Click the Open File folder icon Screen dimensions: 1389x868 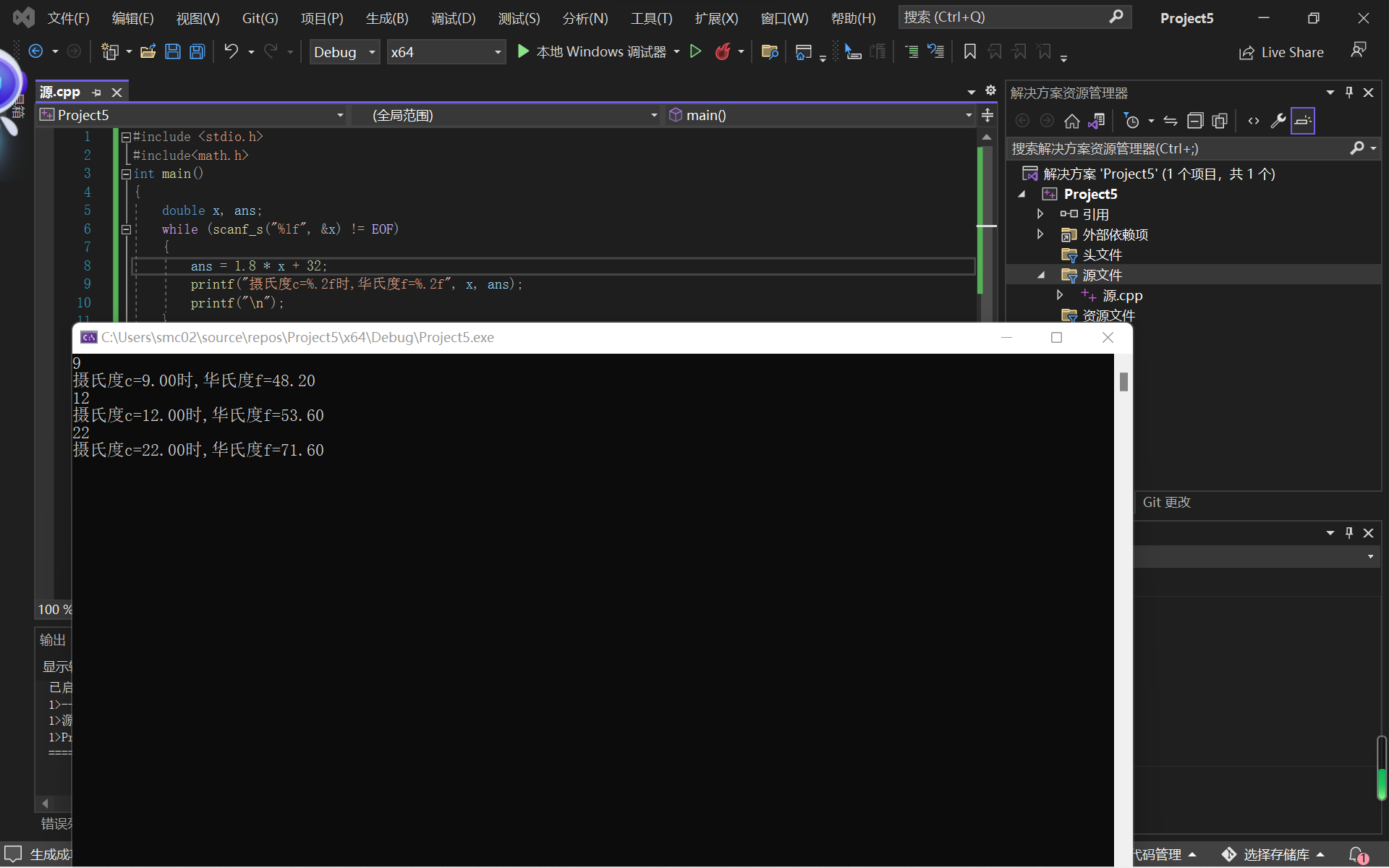[x=148, y=51]
